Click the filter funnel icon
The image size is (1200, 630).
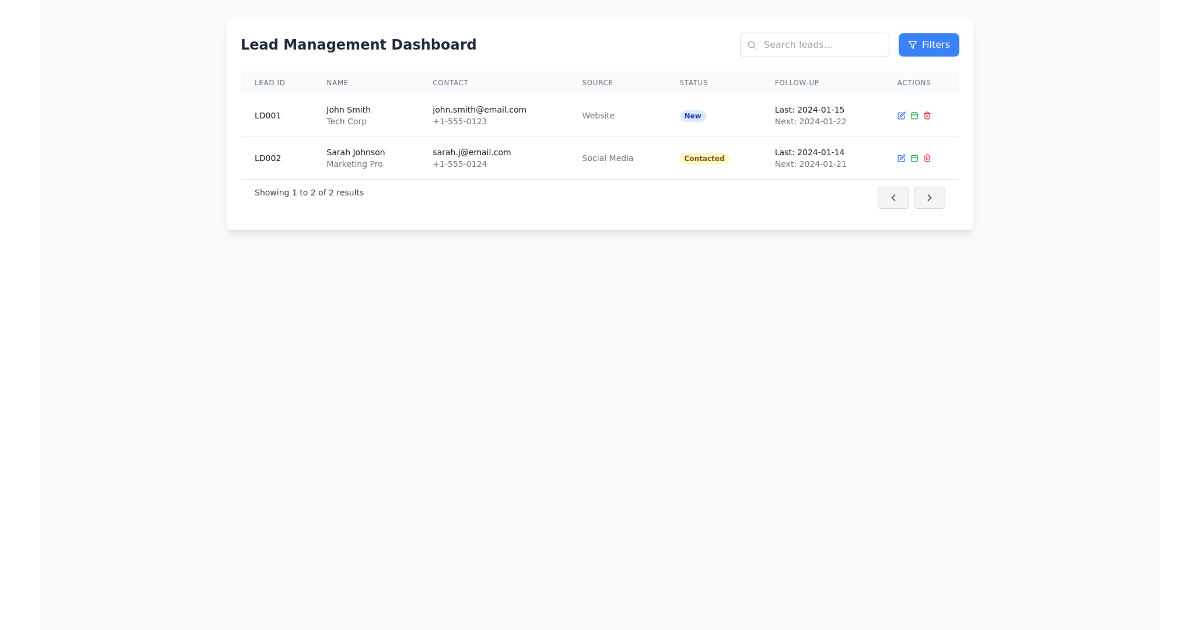(x=913, y=44)
